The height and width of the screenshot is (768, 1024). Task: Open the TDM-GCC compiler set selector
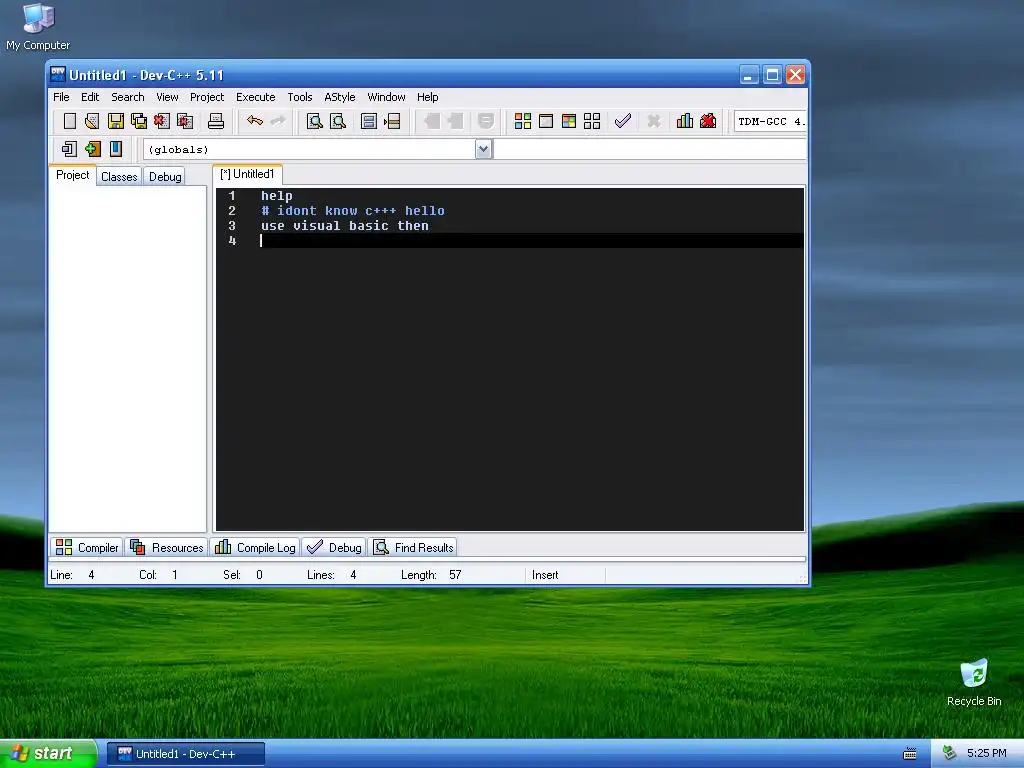click(771, 121)
